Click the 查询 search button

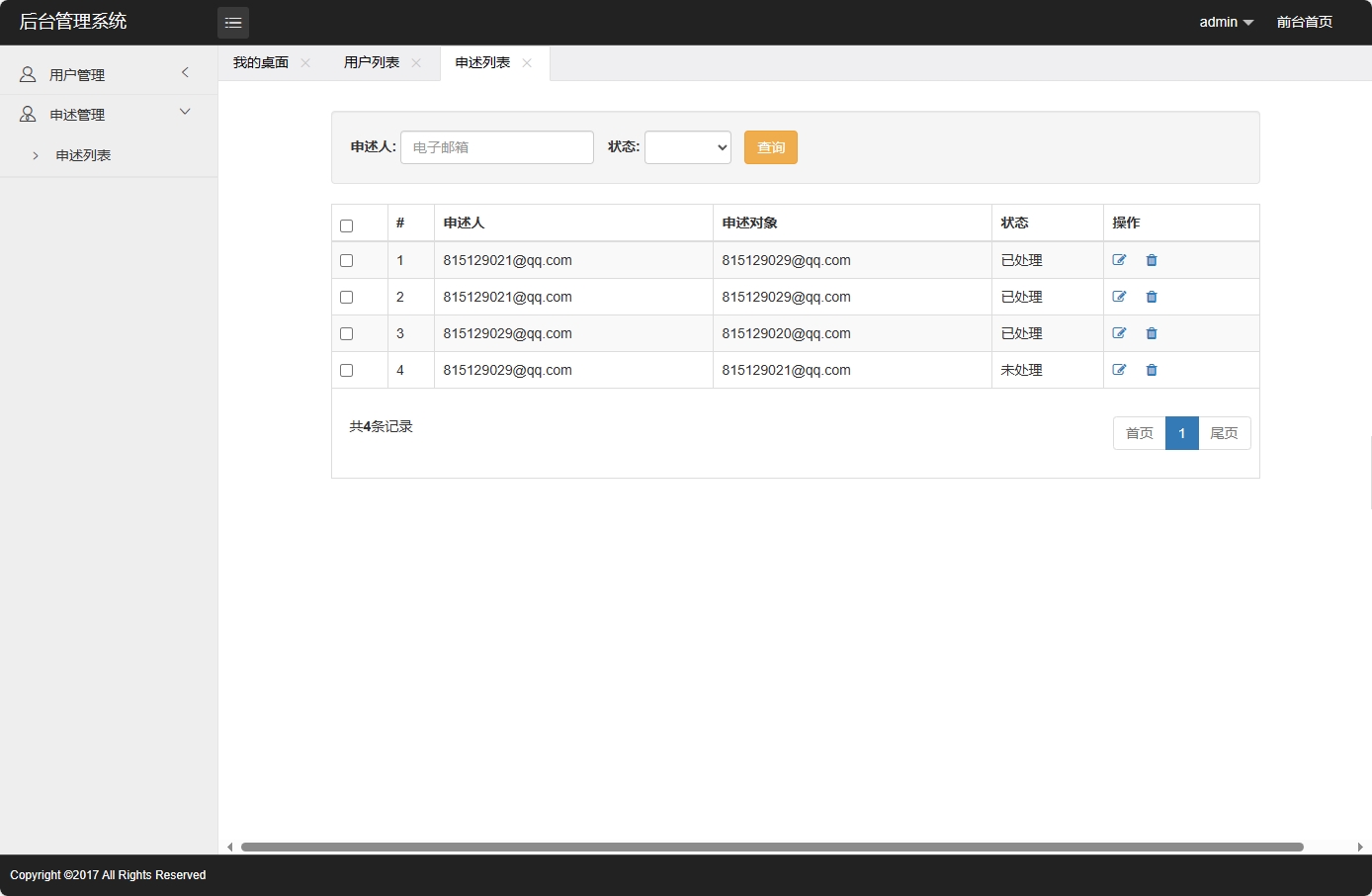[770, 147]
